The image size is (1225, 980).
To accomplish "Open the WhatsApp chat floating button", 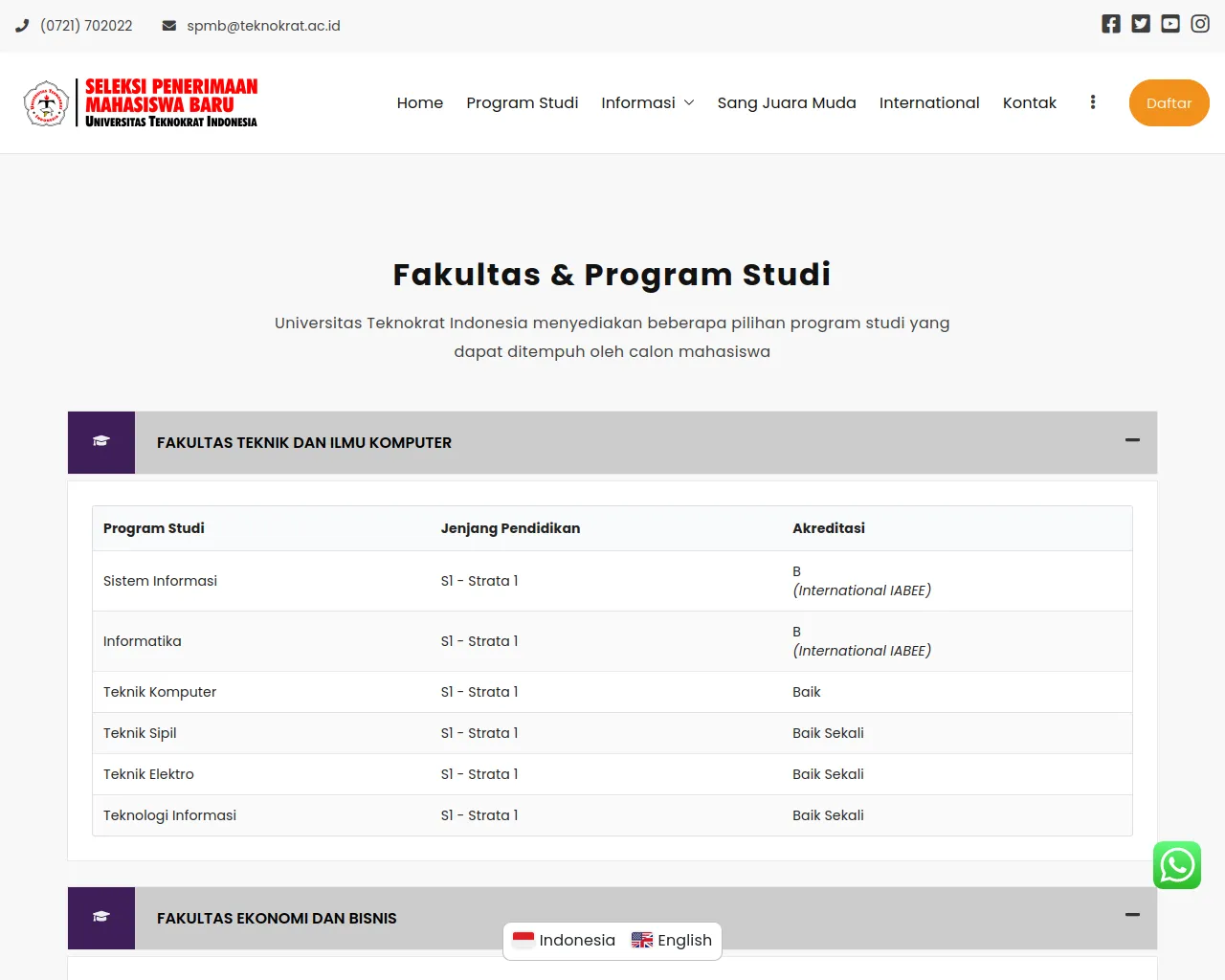I will coord(1177,865).
